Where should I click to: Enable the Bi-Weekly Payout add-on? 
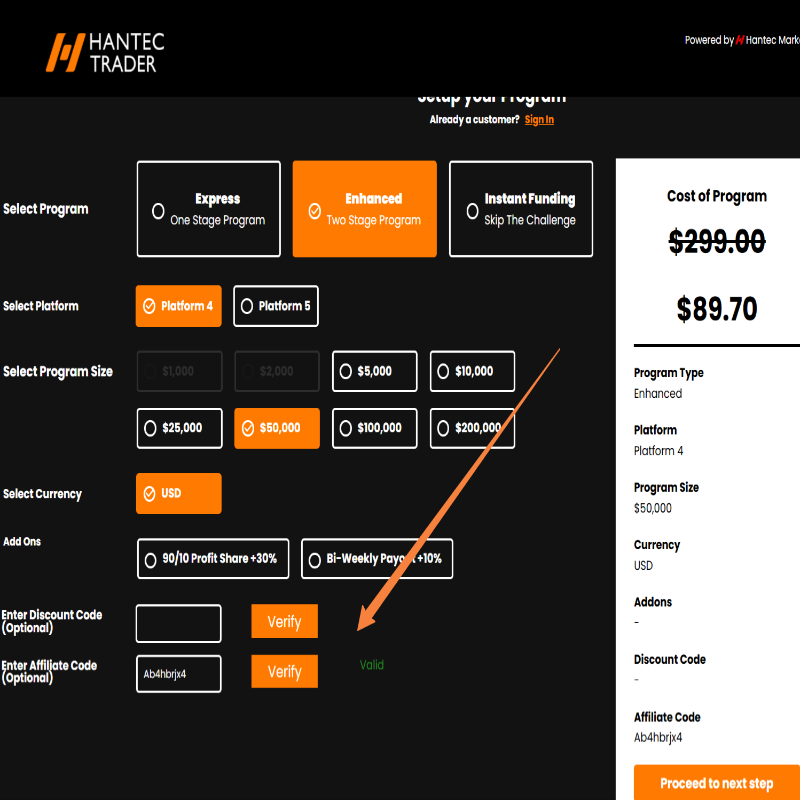click(x=377, y=559)
